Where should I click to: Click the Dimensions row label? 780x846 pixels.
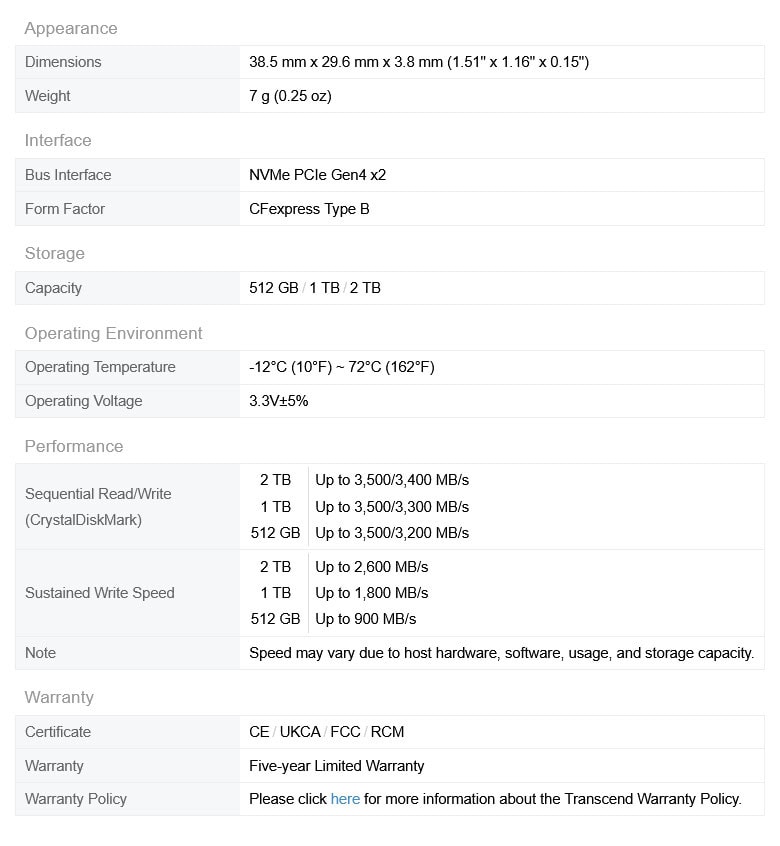63,62
